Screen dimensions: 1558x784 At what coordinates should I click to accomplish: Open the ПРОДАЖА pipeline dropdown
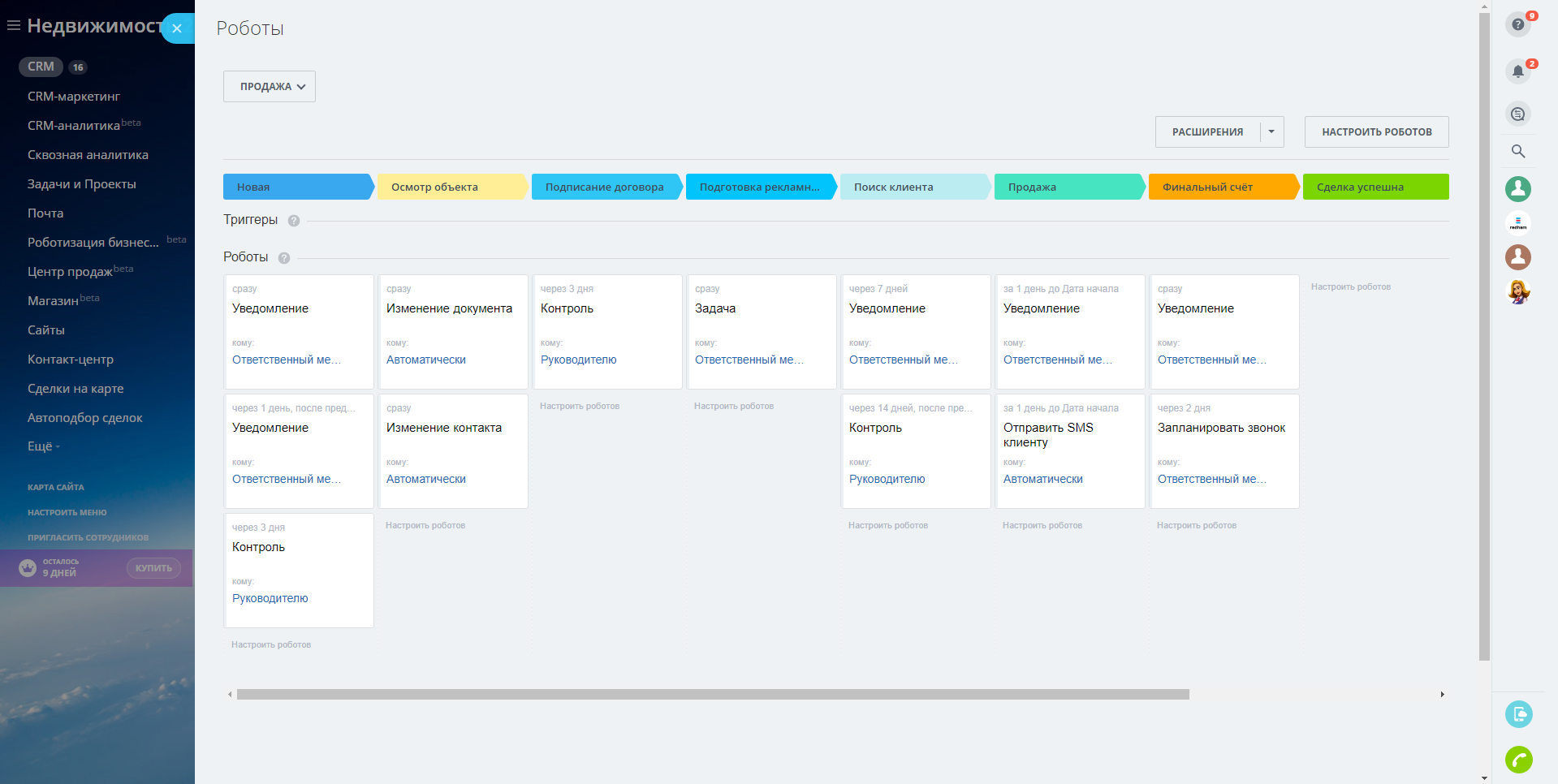tap(270, 87)
